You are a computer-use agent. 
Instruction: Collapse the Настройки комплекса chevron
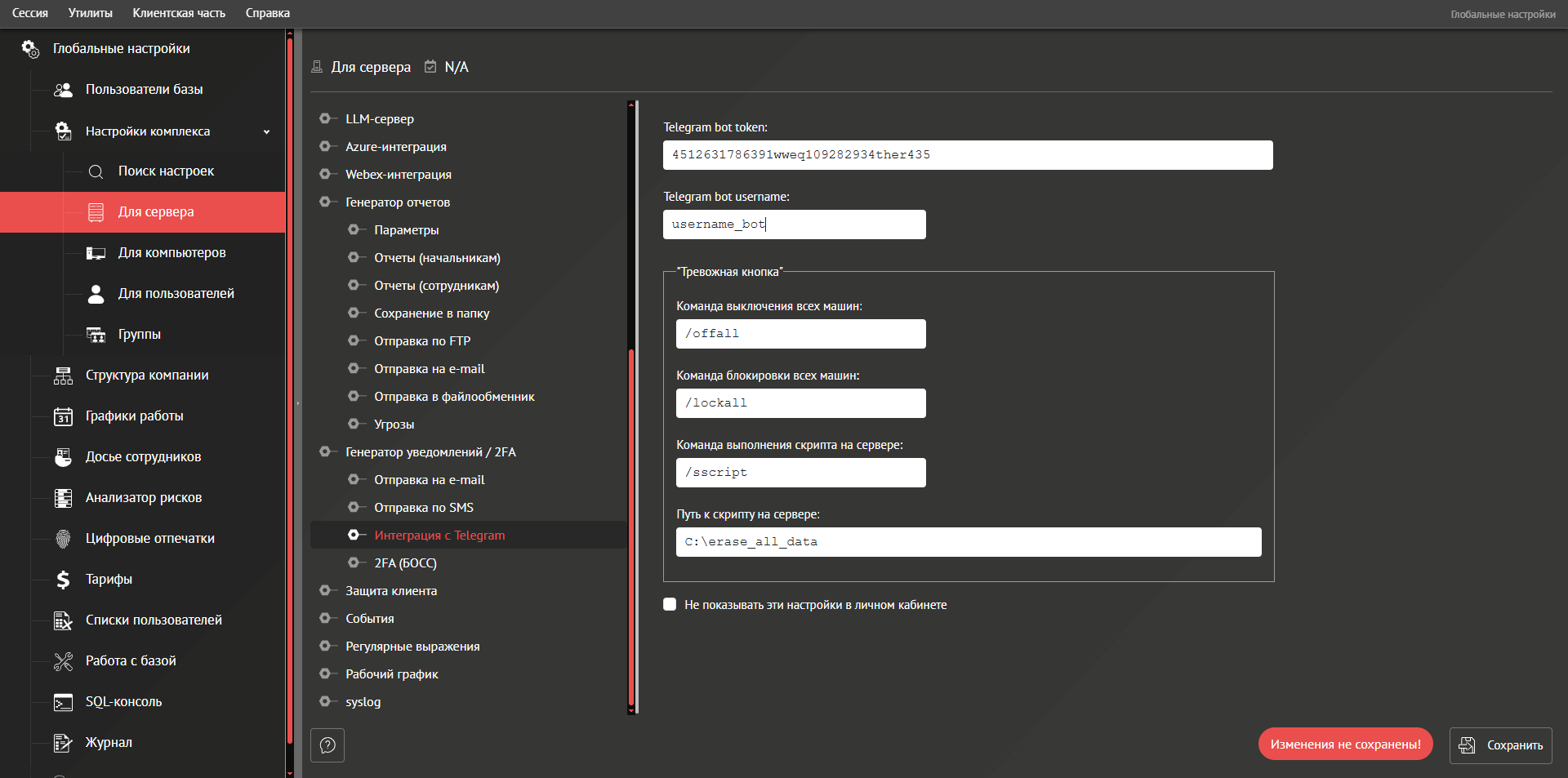(266, 131)
